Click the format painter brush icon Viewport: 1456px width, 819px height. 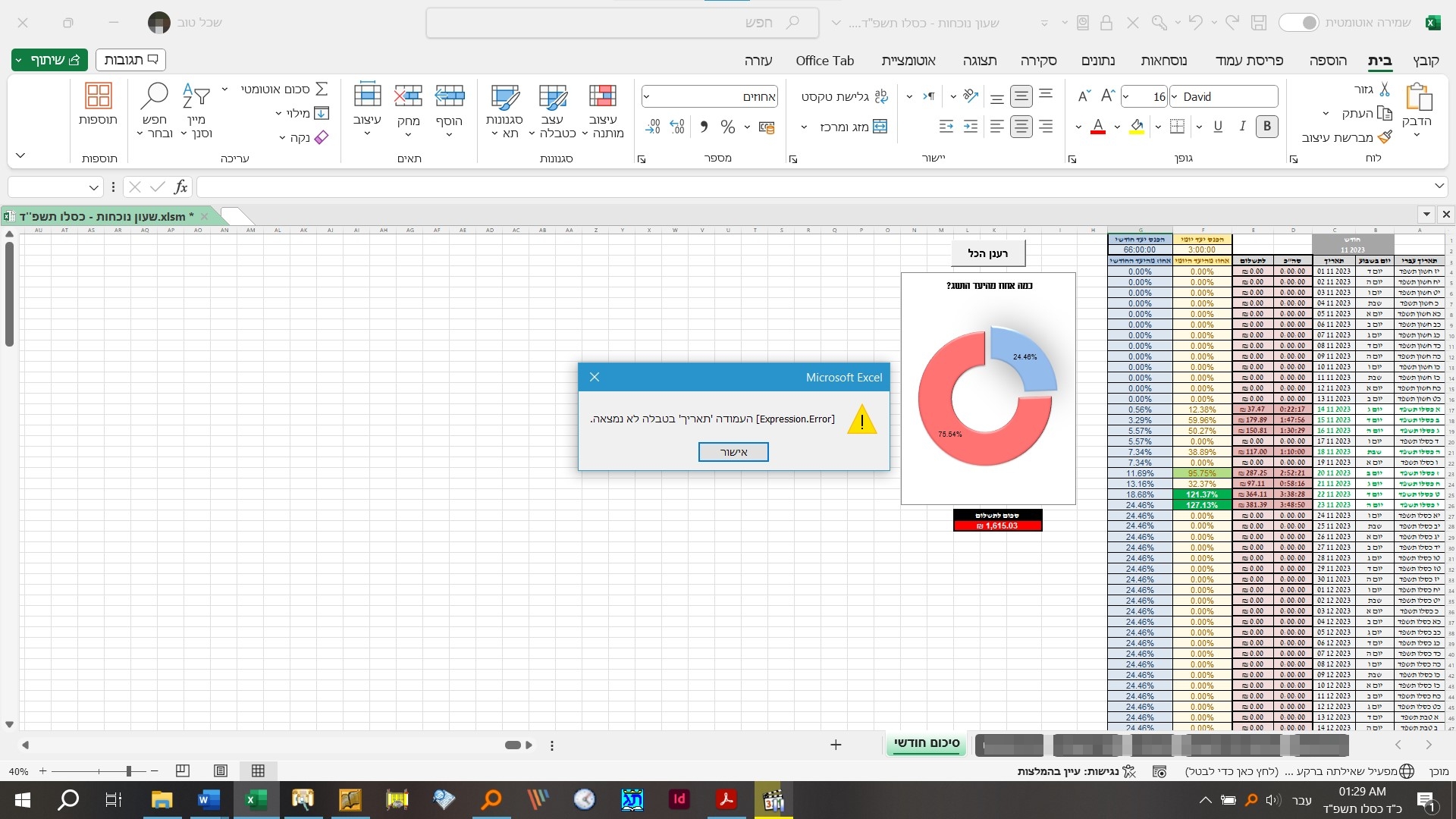pos(1385,137)
